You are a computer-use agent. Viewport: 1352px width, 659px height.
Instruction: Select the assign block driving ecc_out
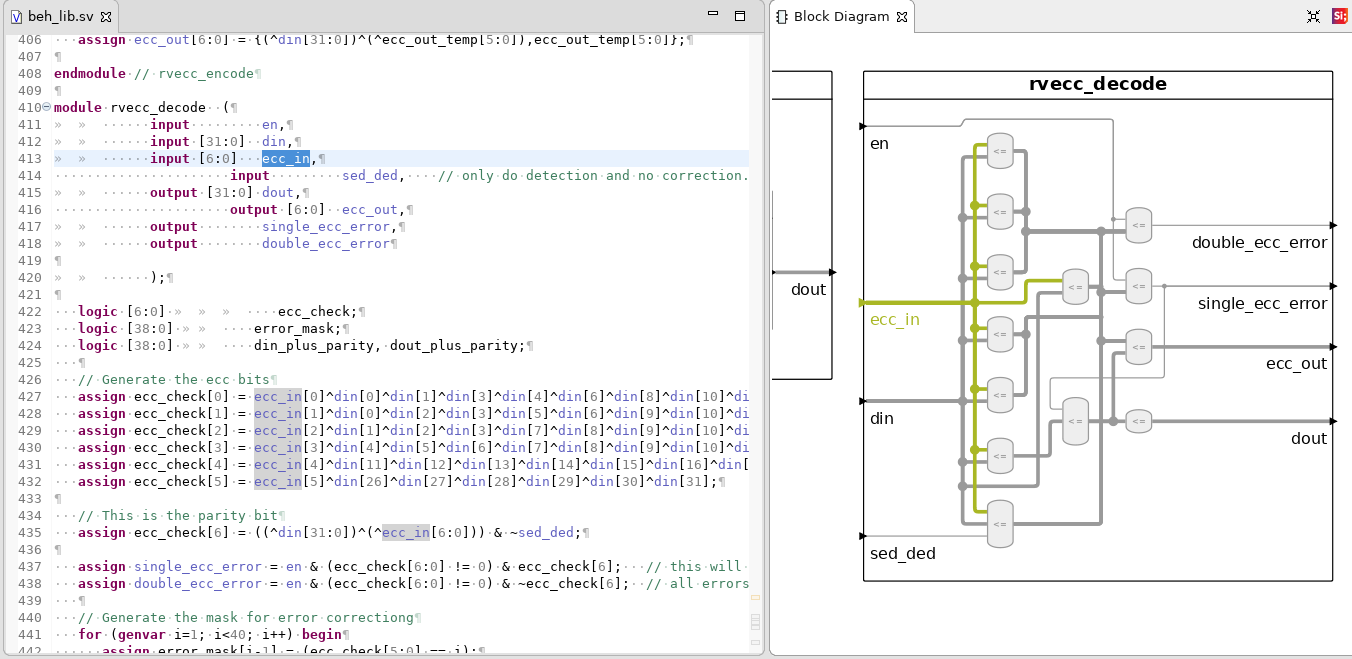click(1138, 346)
